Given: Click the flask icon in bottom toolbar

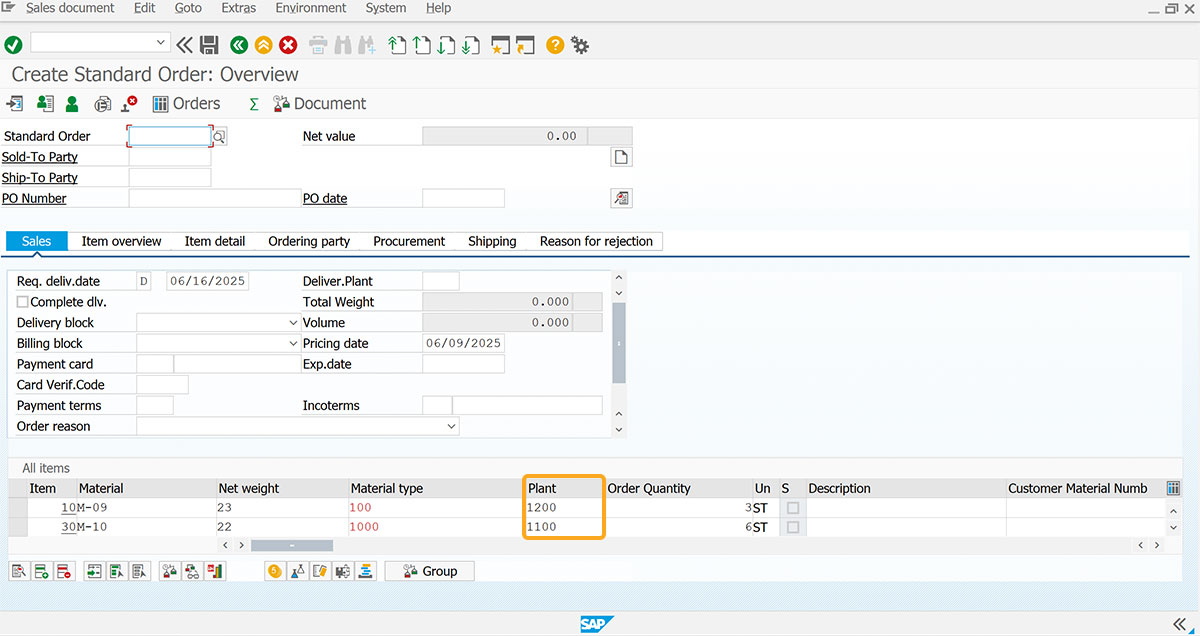Looking at the screenshot, I should pyautogui.click(x=297, y=571).
